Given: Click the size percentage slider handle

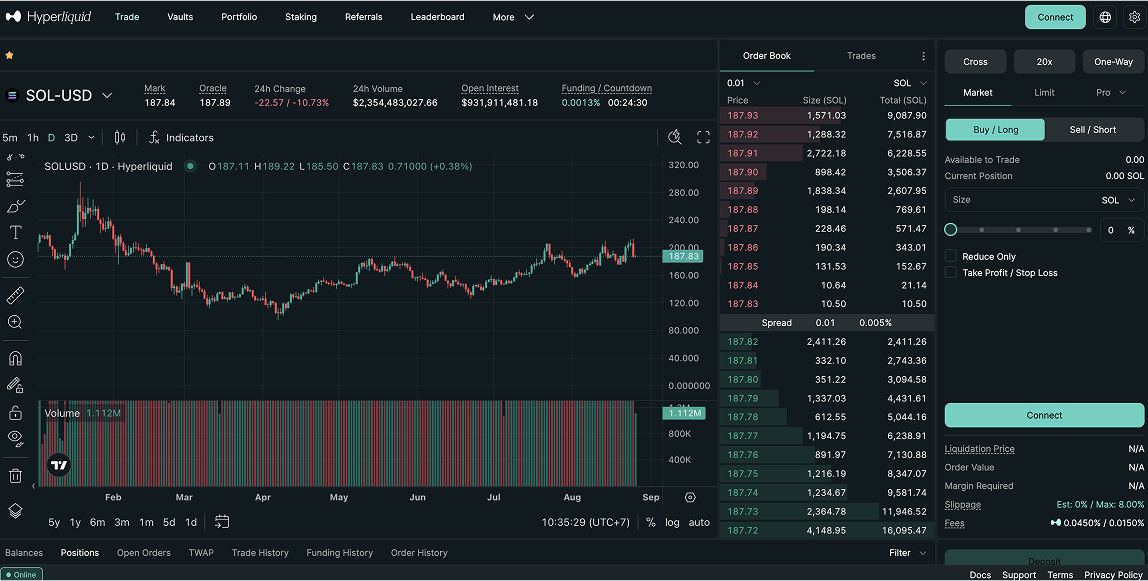Looking at the screenshot, I should pyautogui.click(x=950, y=230).
